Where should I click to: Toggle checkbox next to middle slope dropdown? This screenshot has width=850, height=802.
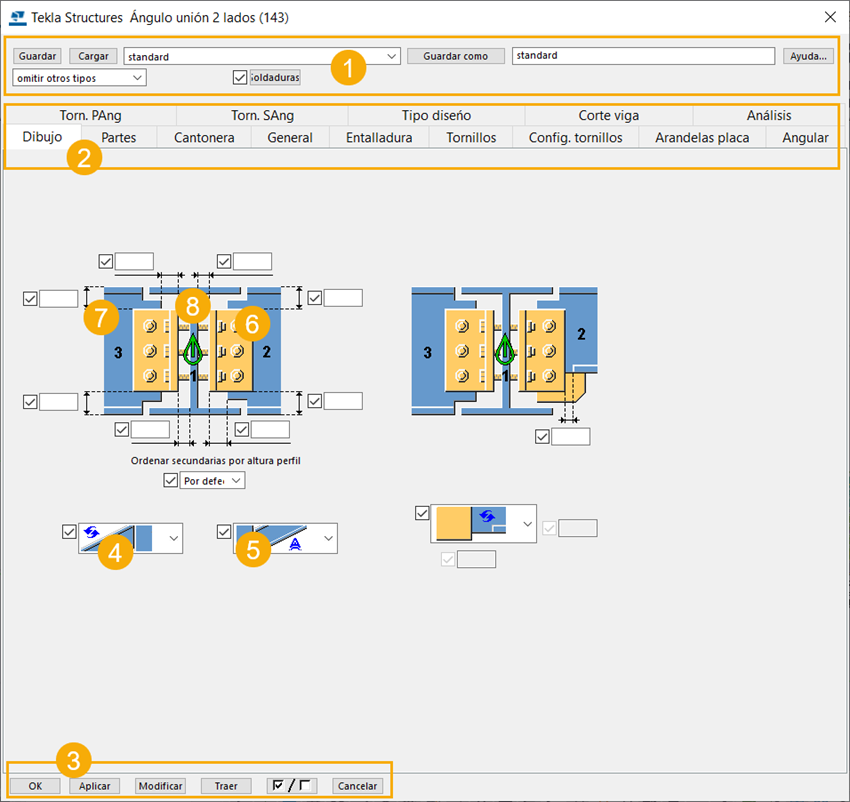point(224,531)
